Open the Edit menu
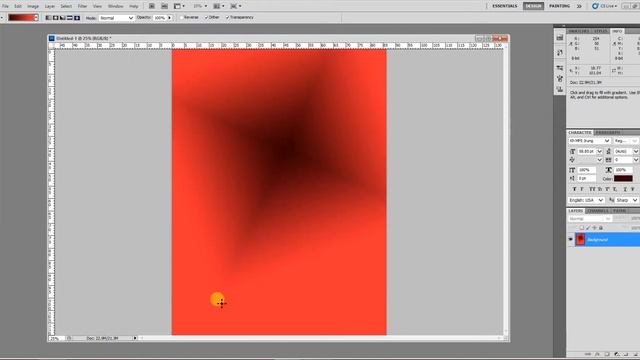The image size is (640, 360). (18, 7)
